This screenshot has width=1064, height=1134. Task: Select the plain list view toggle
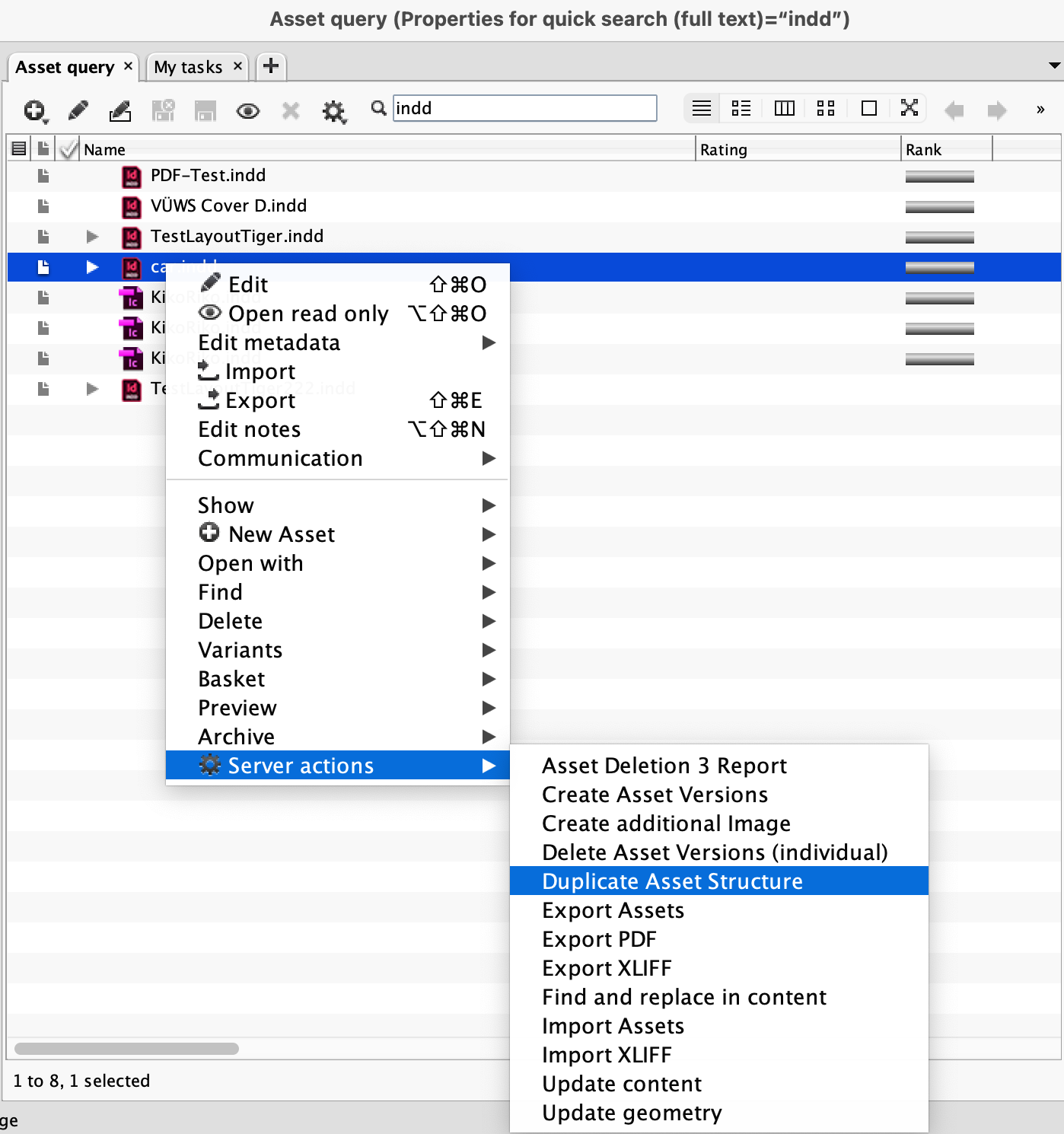[702, 108]
